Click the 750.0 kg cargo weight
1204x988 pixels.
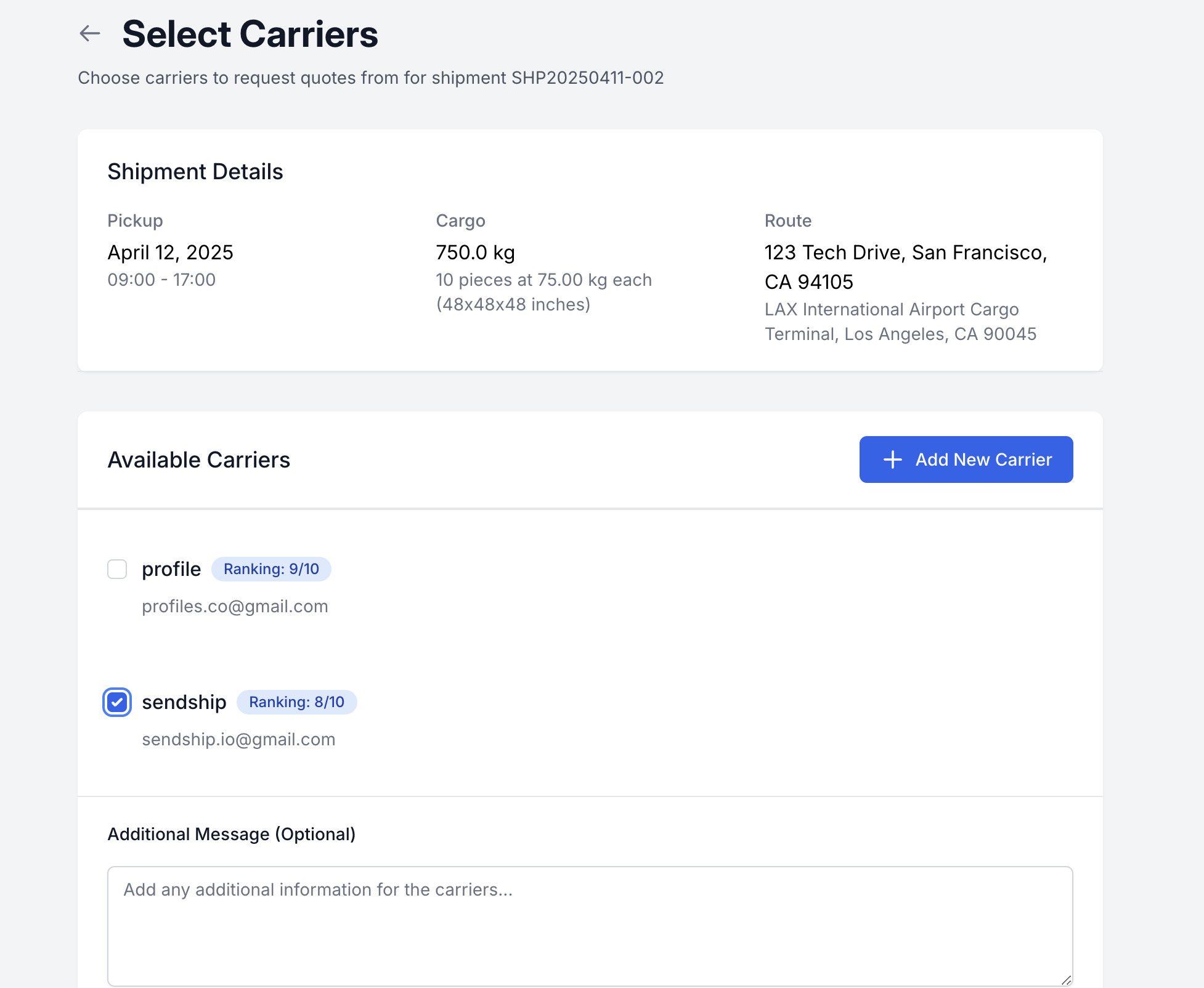point(475,253)
